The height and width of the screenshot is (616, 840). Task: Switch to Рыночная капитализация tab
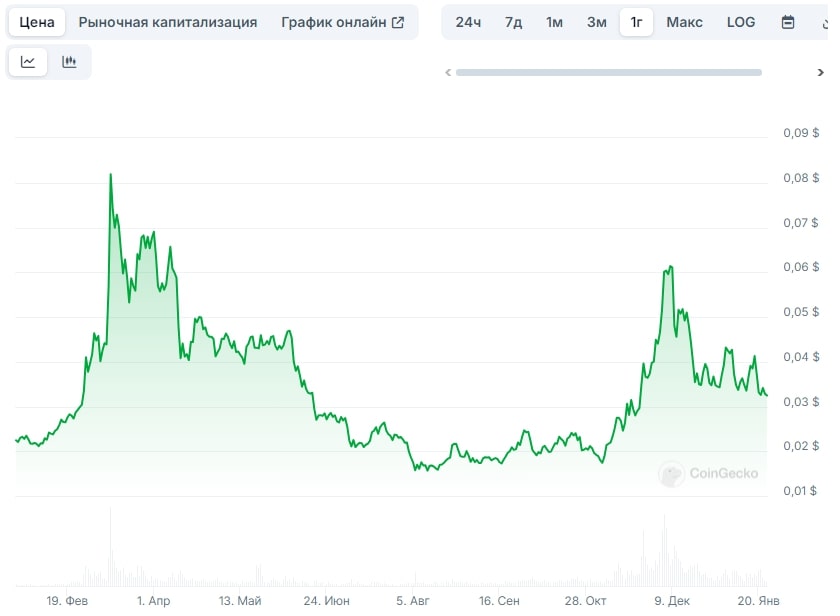pos(168,22)
